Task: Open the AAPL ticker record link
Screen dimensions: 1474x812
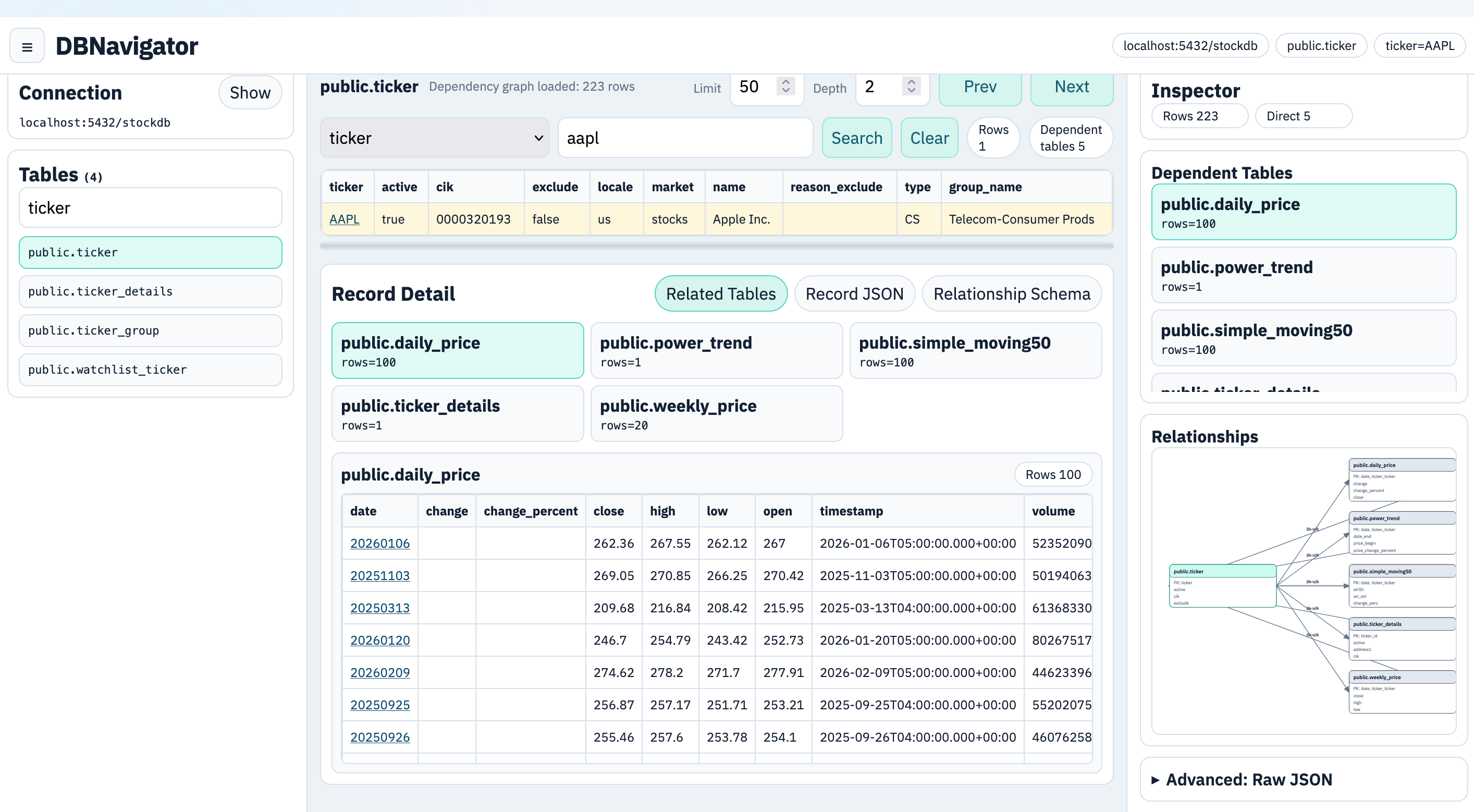Action: (x=345, y=218)
